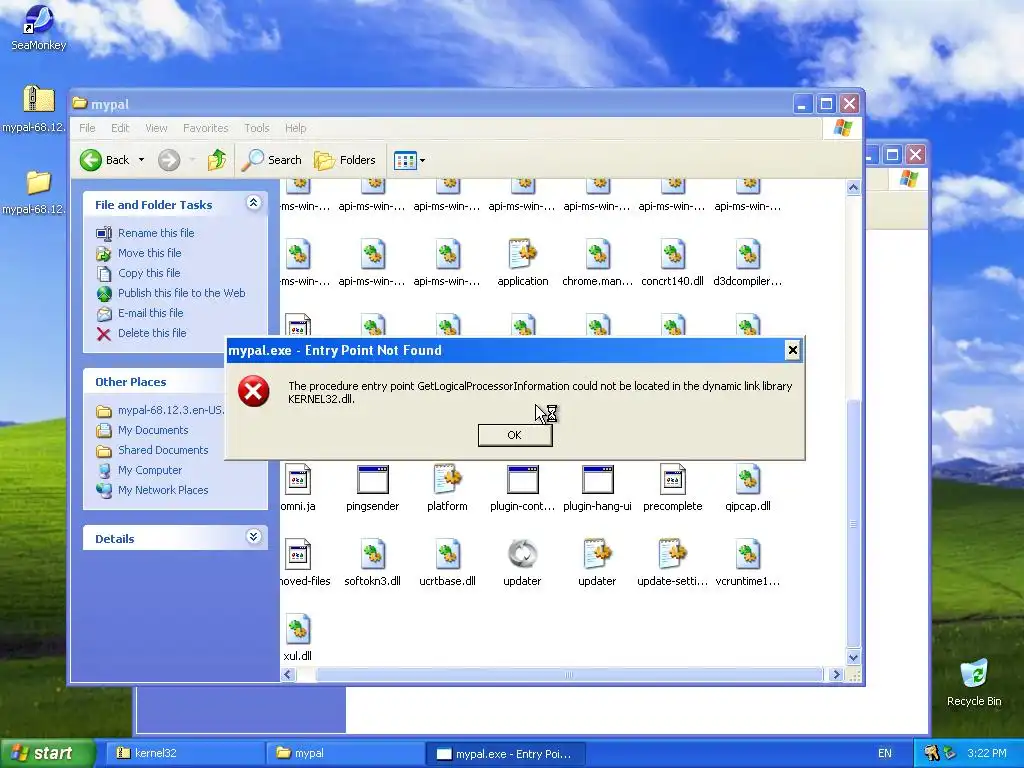Select the mypal.exe Entry Point taskbar button
The height and width of the screenshot is (768, 1024).
[505, 753]
